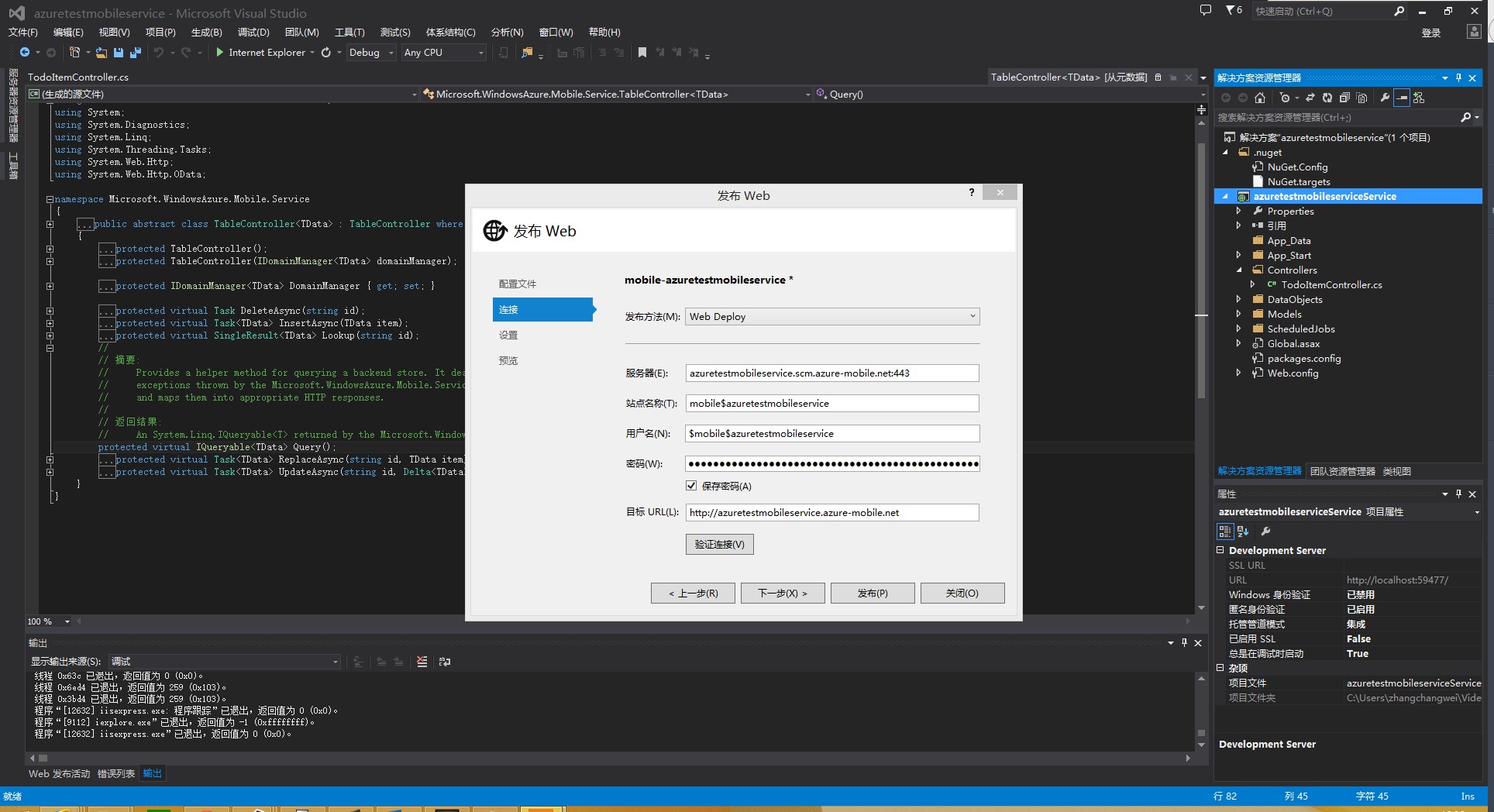Click the save file disk icon
Screen dimensions: 1494x812
point(119,53)
